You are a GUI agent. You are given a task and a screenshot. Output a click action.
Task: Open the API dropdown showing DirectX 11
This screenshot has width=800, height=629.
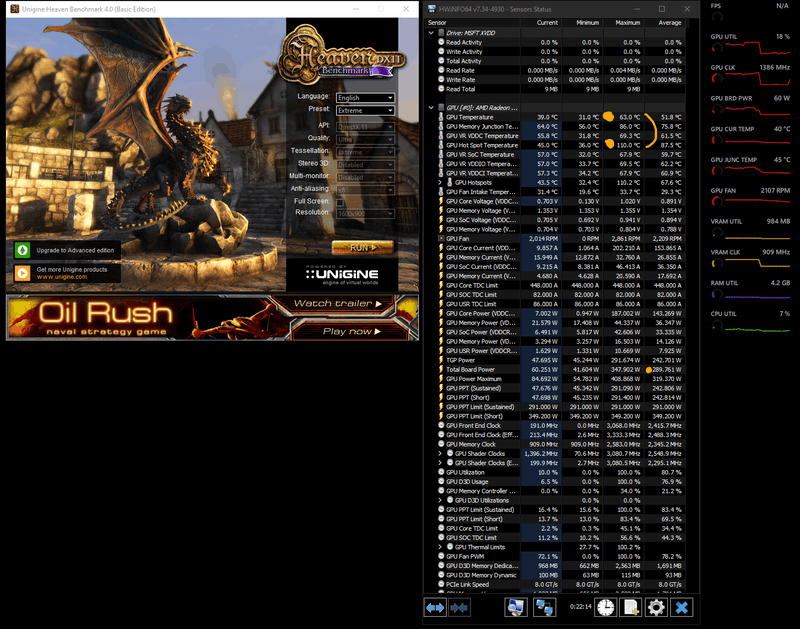(365, 127)
